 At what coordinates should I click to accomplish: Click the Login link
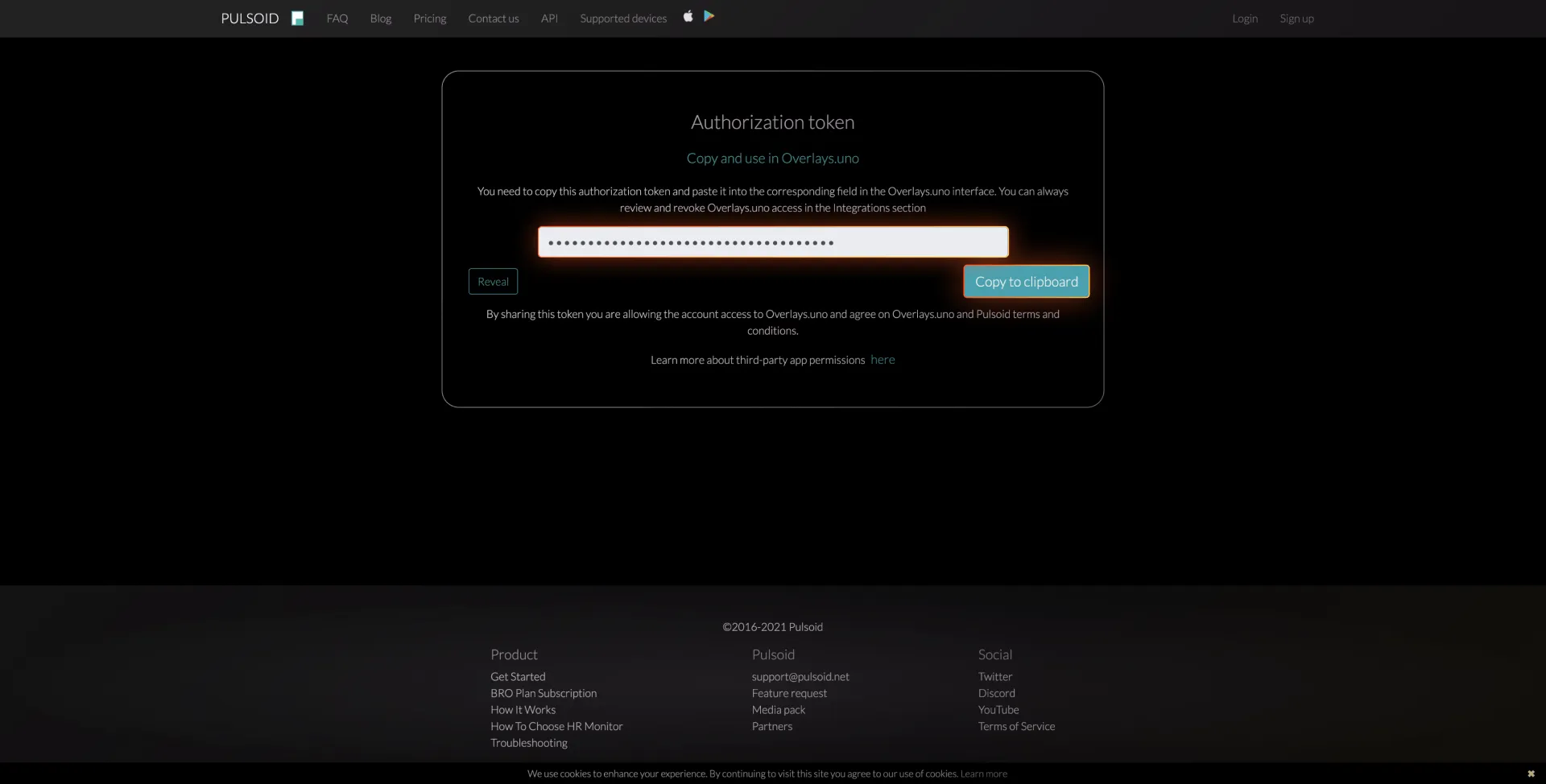tap(1245, 19)
